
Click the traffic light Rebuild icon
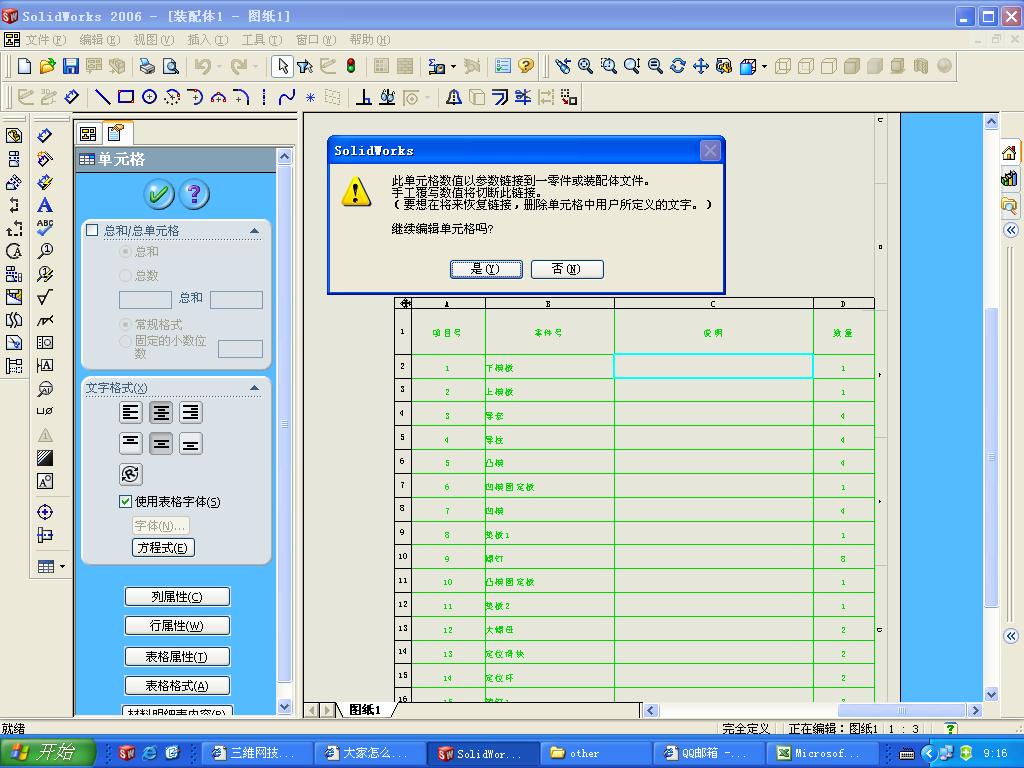351,66
